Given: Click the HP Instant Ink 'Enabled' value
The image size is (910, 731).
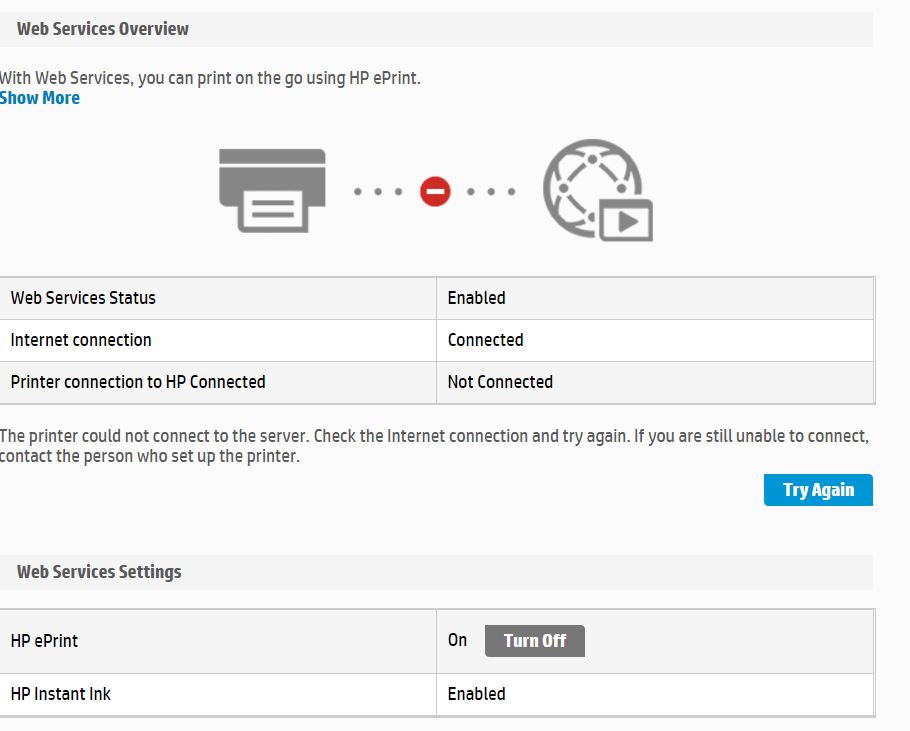Looking at the screenshot, I should 476,694.
